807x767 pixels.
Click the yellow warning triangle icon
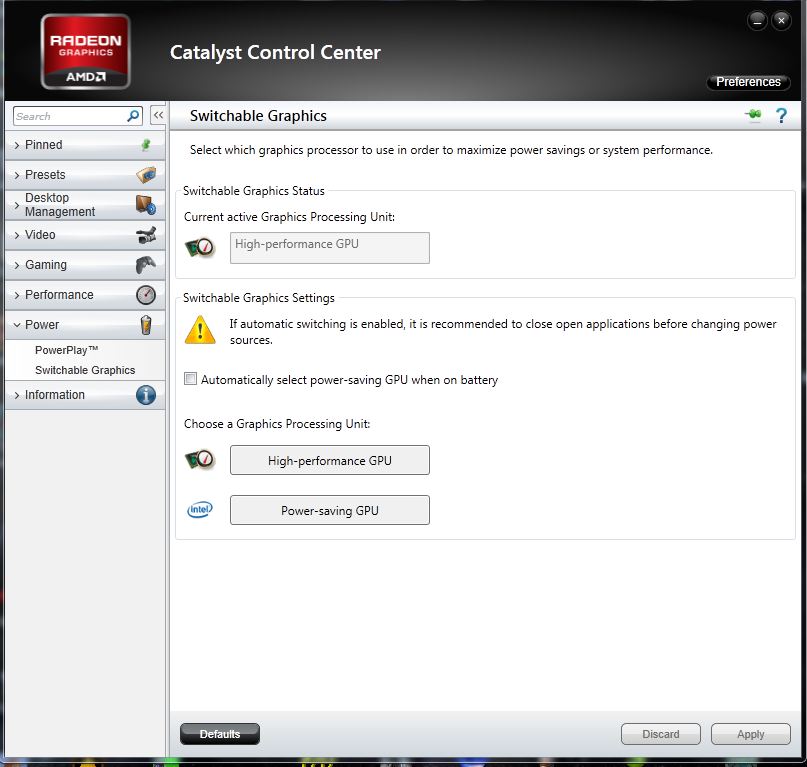click(x=200, y=330)
